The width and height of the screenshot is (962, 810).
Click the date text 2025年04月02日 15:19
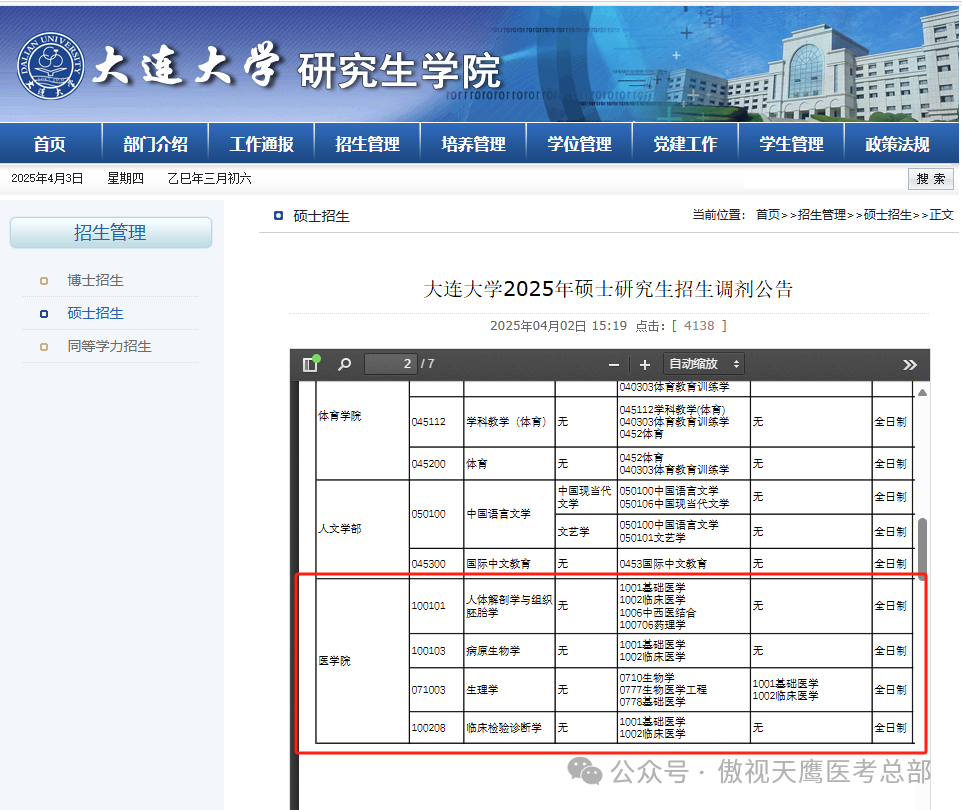point(558,326)
